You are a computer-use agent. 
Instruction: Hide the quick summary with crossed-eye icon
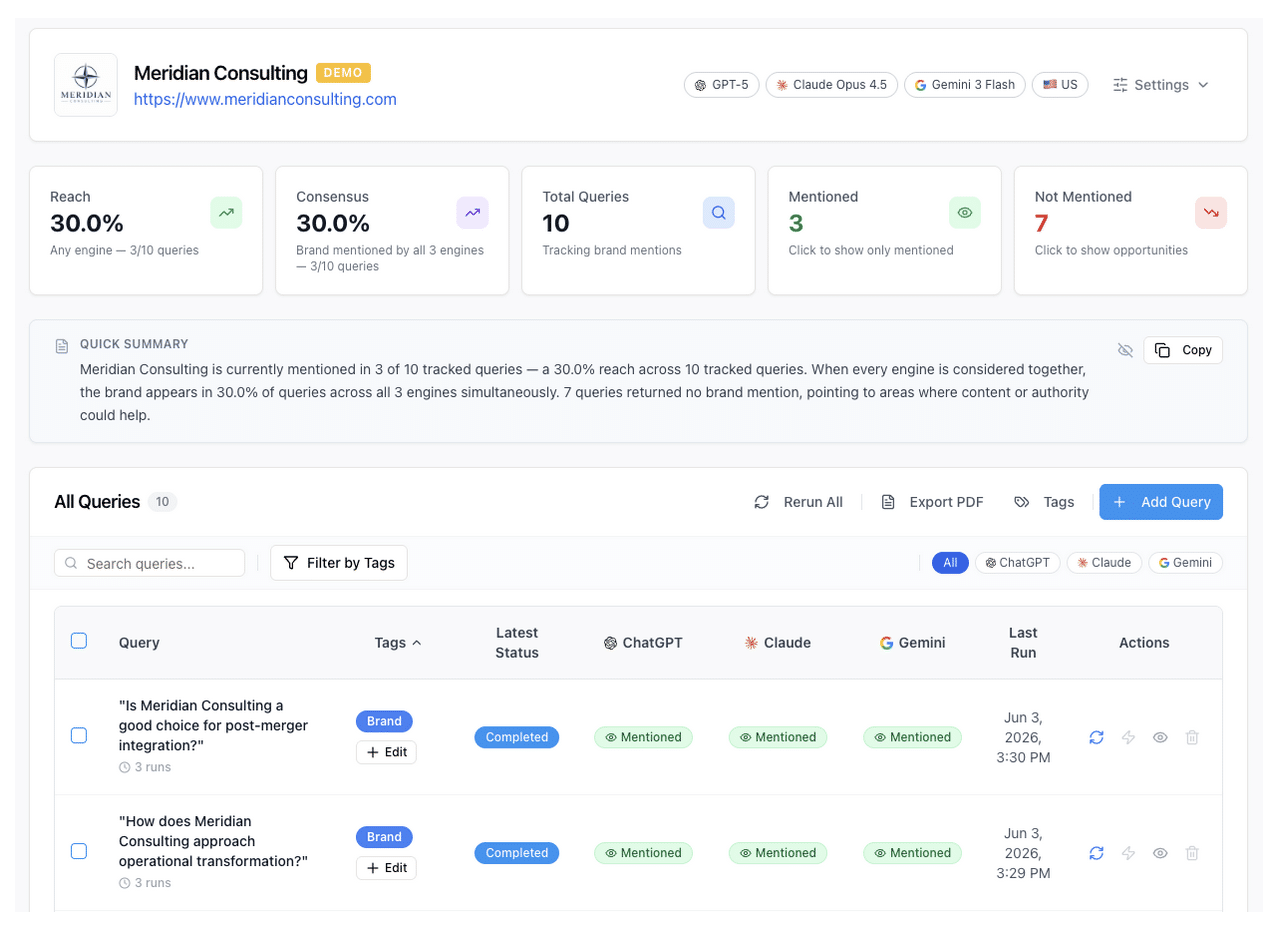coord(1125,350)
